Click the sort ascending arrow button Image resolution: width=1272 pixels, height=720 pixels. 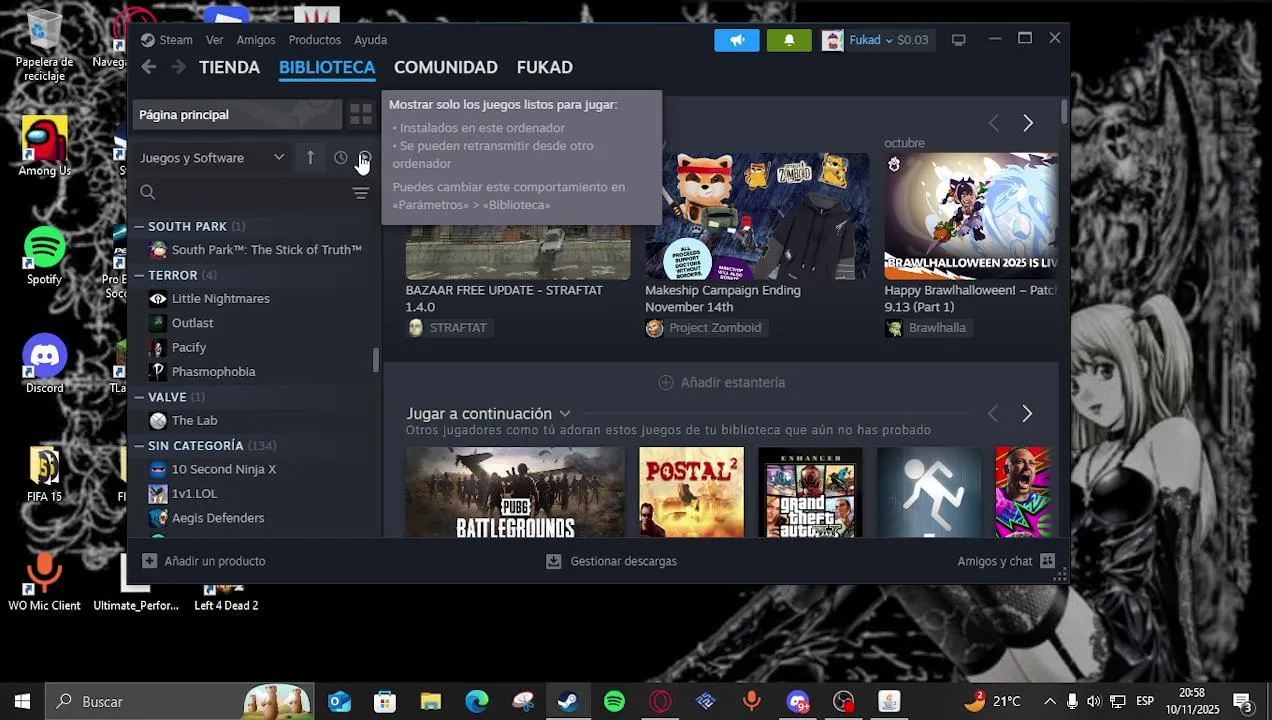point(310,158)
